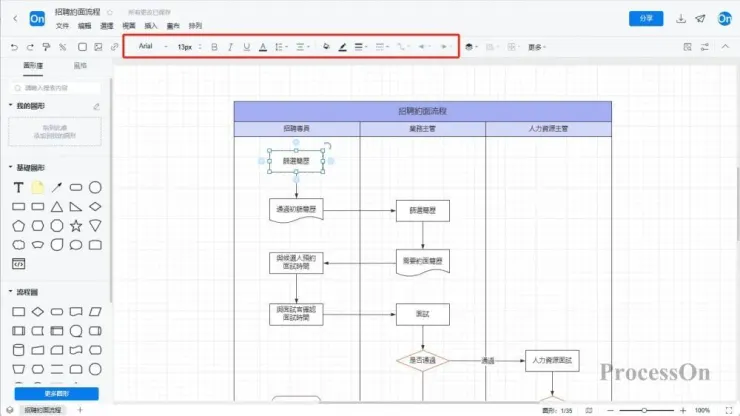Switch to the 风格 style tab
Screen dimensions: 740x416
pyautogui.click(x=80, y=66)
